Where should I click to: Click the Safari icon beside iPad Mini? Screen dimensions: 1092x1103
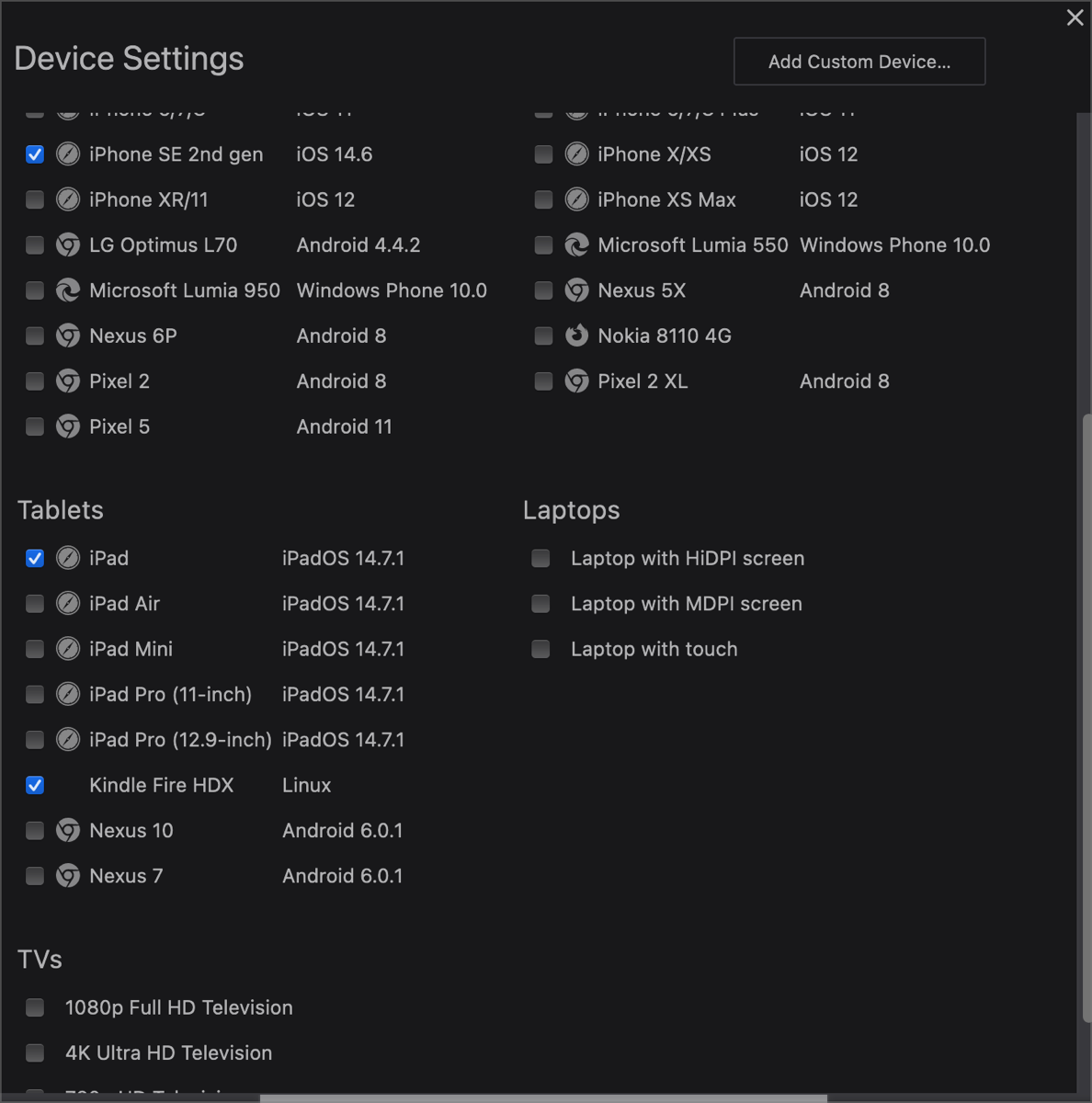pyautogui.click(x=68, y=649)
